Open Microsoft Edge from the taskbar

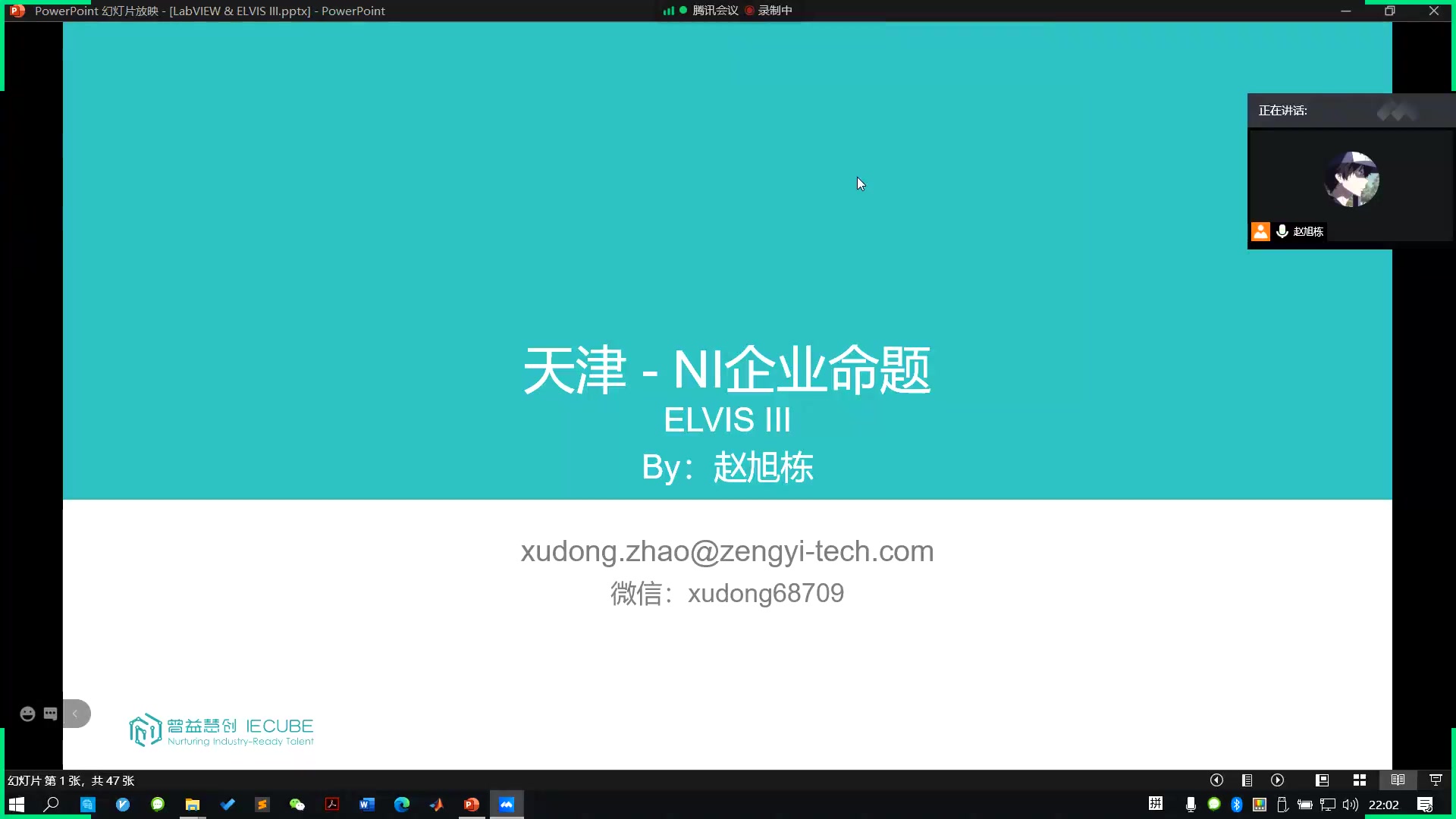point(402,805)
